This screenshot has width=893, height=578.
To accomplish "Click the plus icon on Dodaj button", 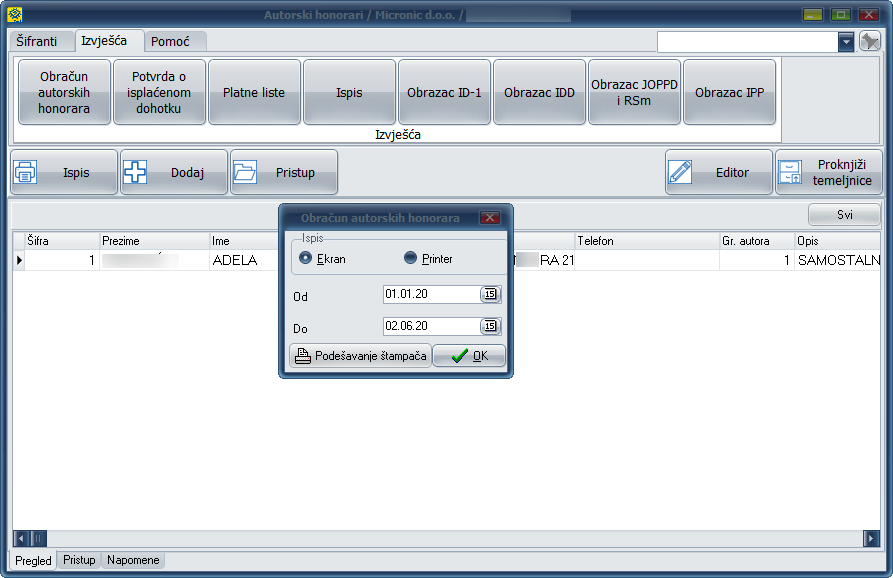I will pos(135,172).
